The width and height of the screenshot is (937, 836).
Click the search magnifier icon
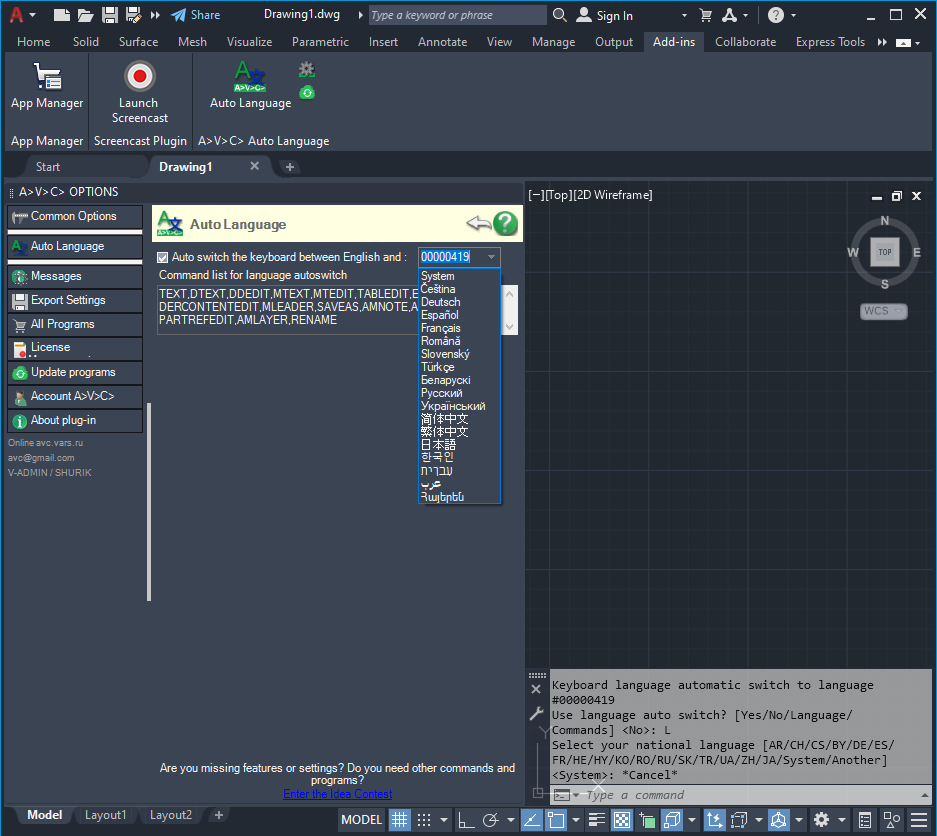559,15
